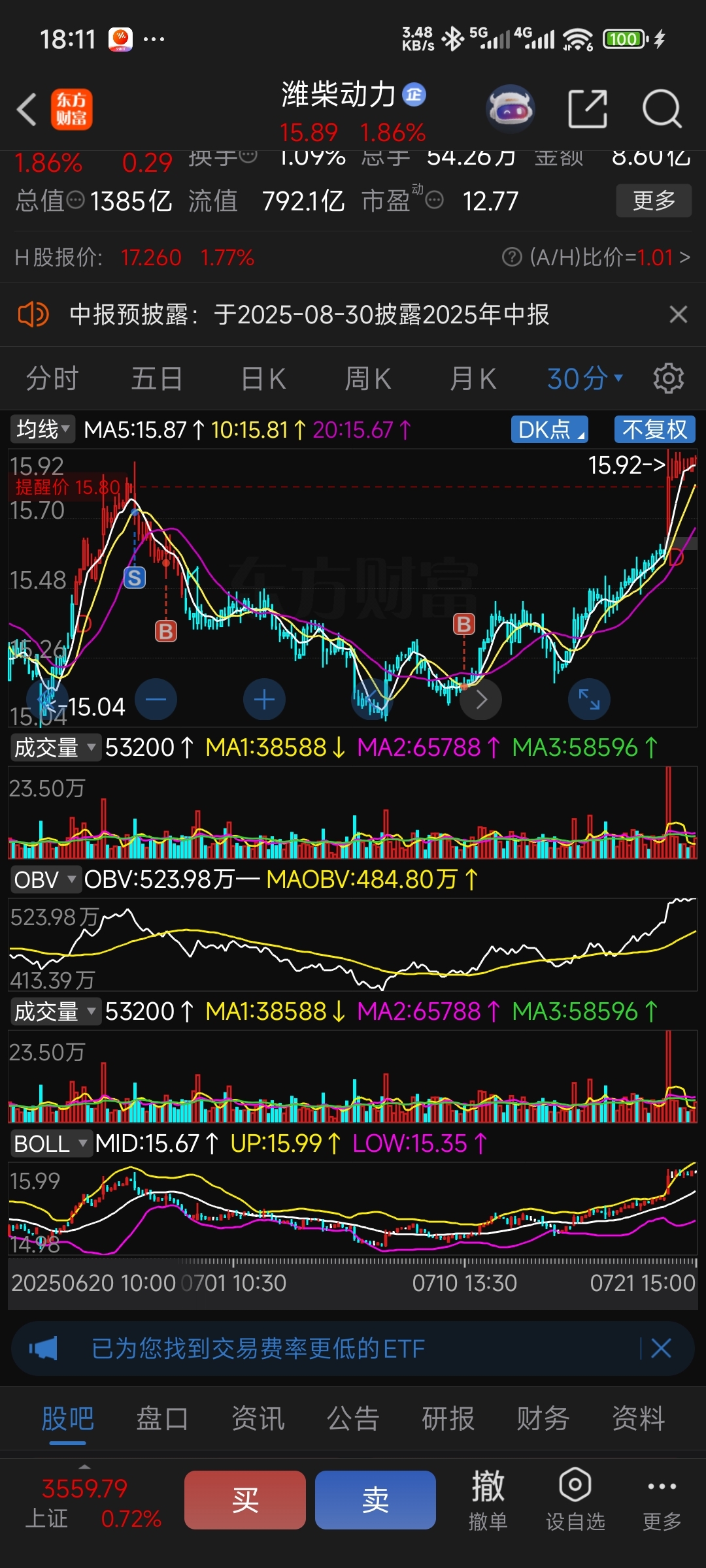Move chart forward with right arrow button

click(481, 700)
